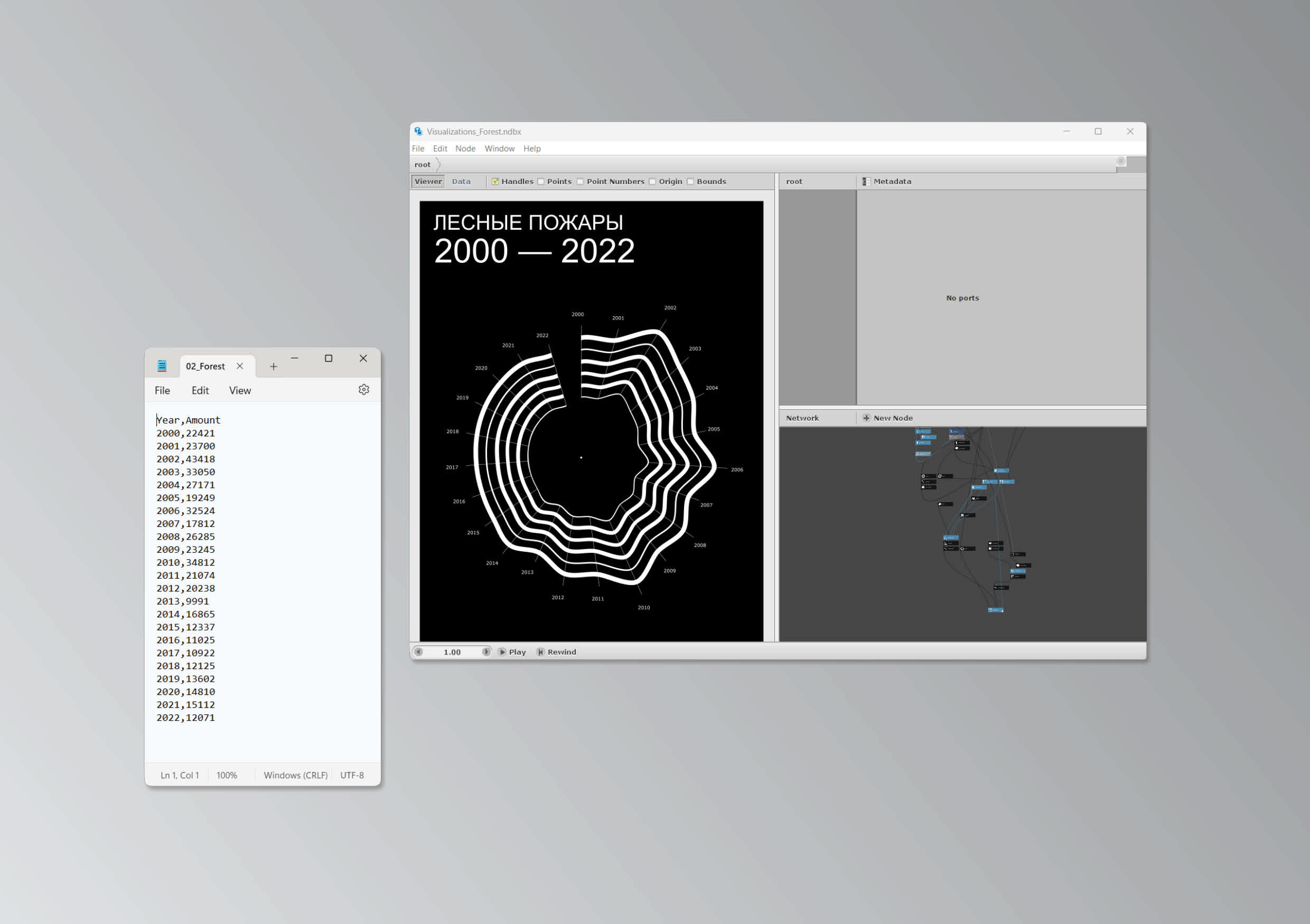Click the Metadata icon
1310x924 pixels.
866,182
